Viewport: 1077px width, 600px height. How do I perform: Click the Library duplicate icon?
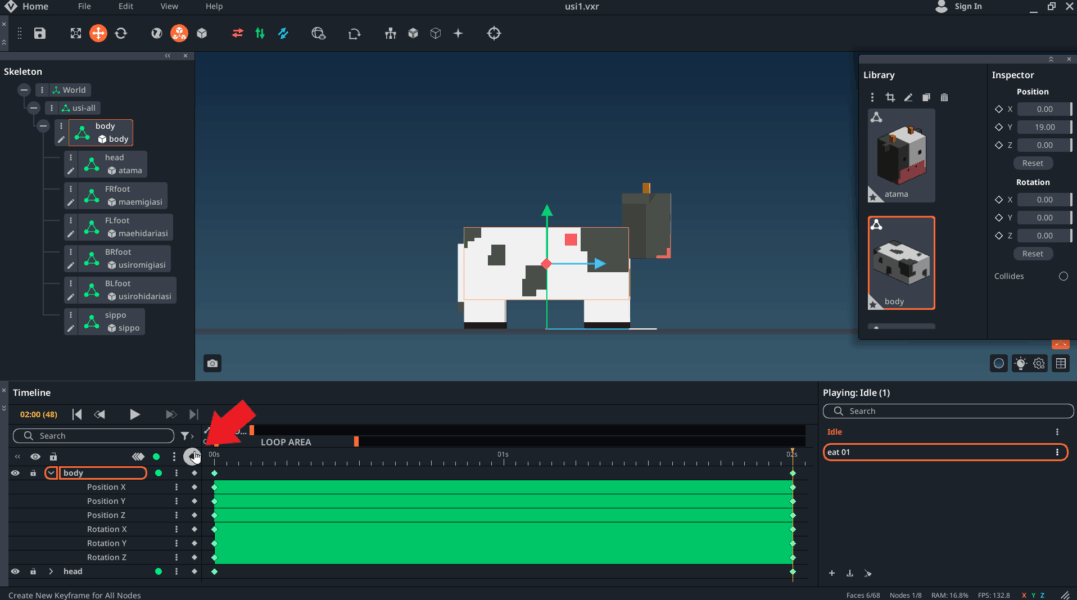pos(926,97)
